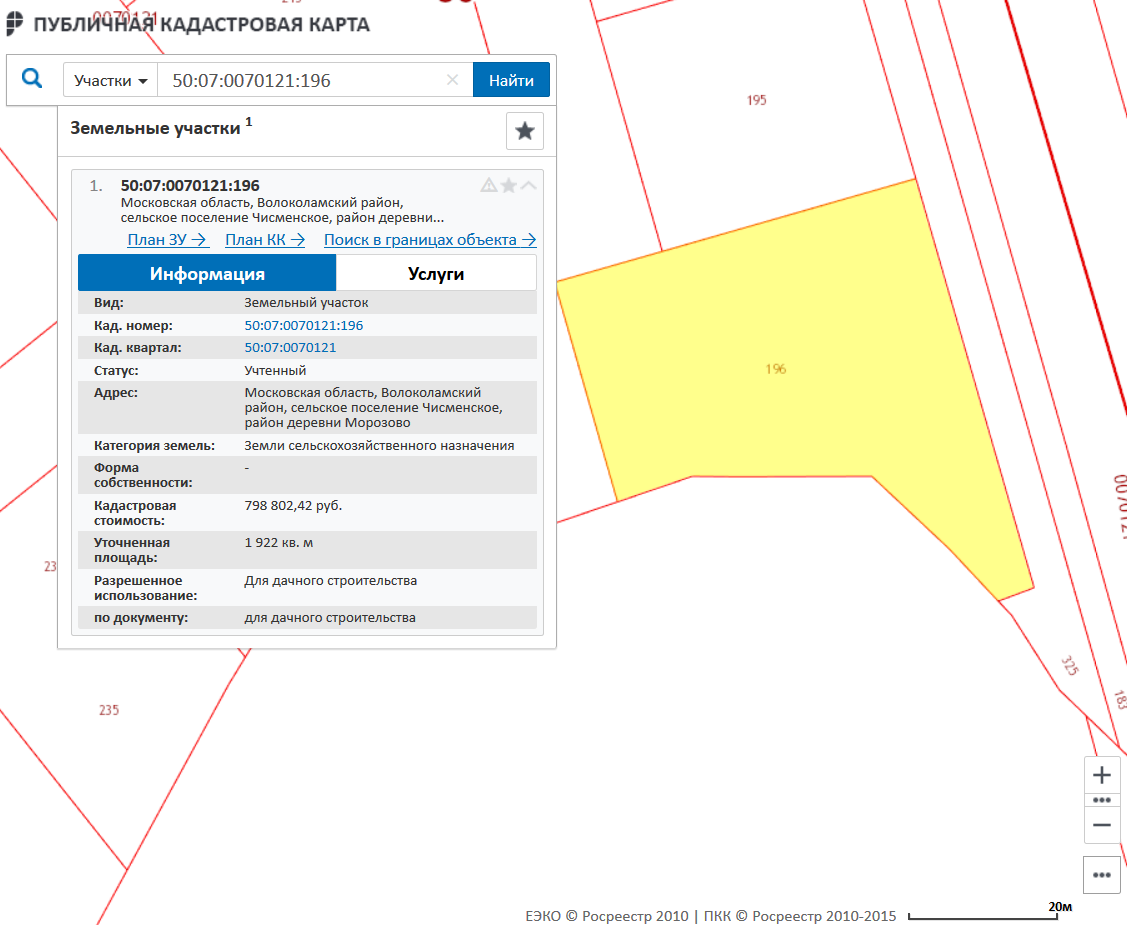Open the Участки search type dropdown
The height and width of the screenshot is (925, 1127).
click(x=111, y=80)
